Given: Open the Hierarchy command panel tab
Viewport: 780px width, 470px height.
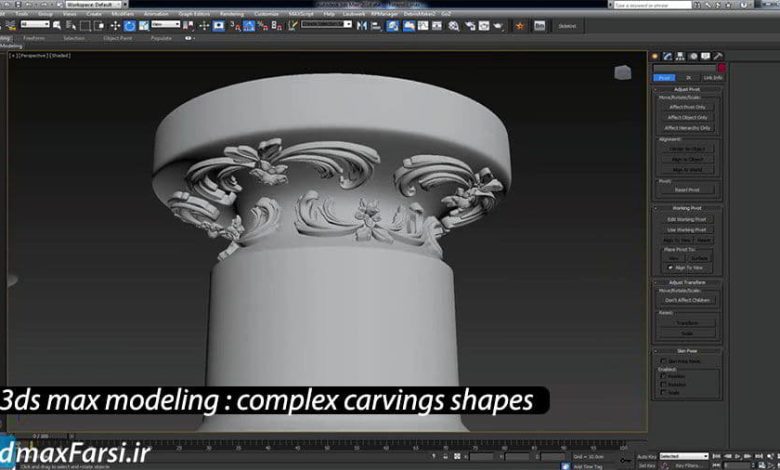Looking at the screenshot, I should click(x=680, y=56).
